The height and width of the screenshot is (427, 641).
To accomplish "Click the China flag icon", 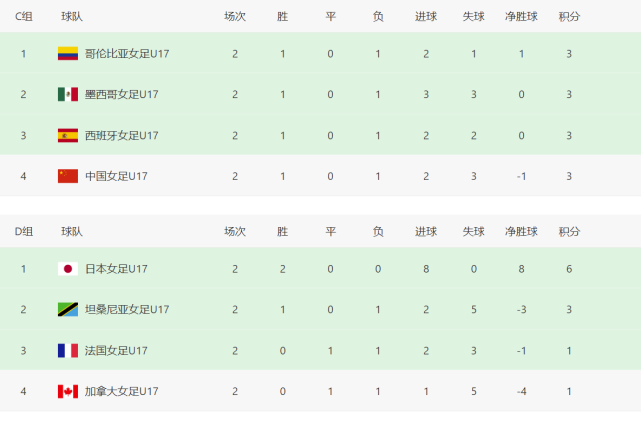I will click(x=67, y=176).
